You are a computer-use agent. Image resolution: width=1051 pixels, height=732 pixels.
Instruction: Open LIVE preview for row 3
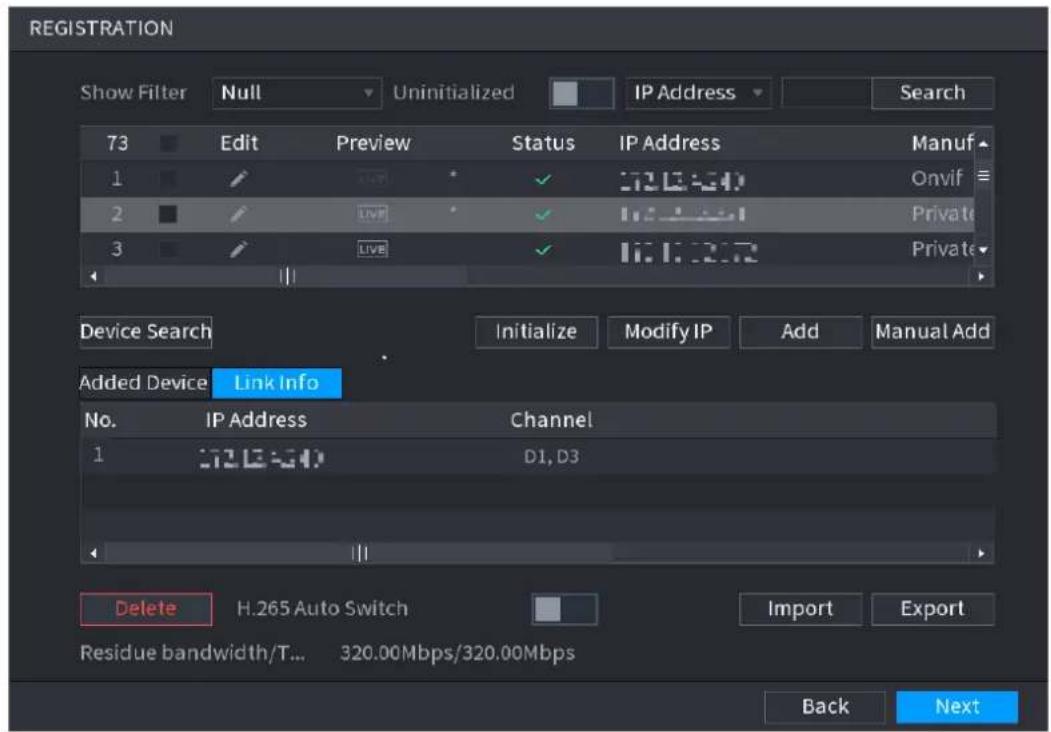tap(372, 249)
